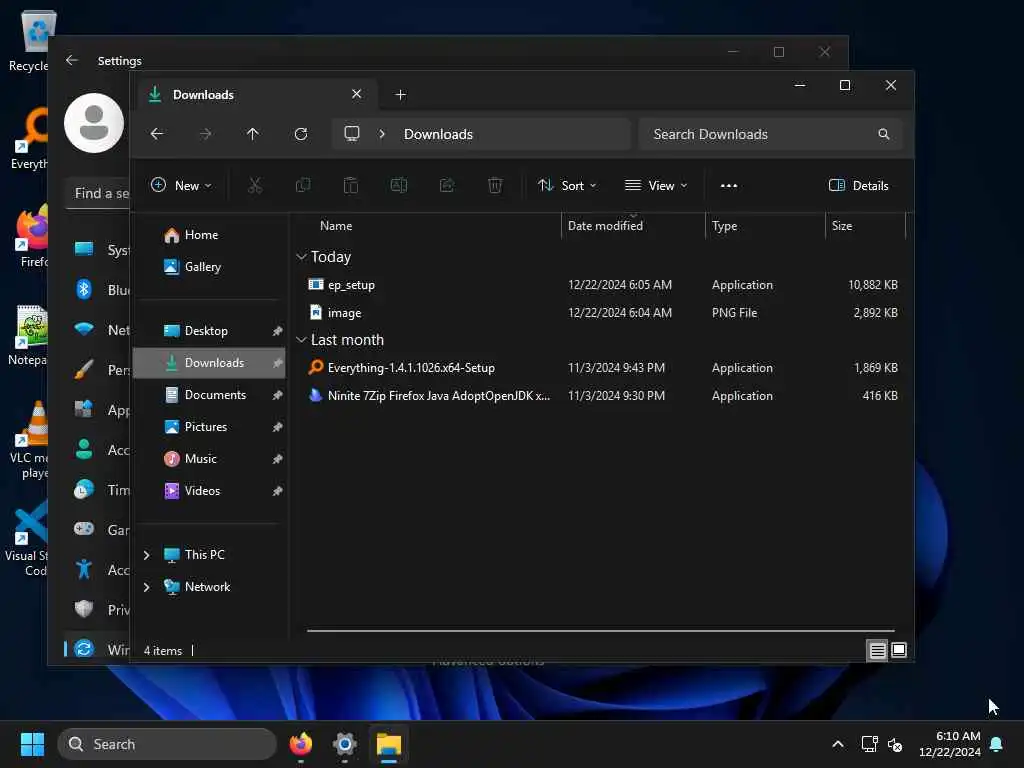Image resolution: width=1024 pixels, height=768 pixels.
Task: Click the pin icon beside Pictures
Action: coord(278,427)
